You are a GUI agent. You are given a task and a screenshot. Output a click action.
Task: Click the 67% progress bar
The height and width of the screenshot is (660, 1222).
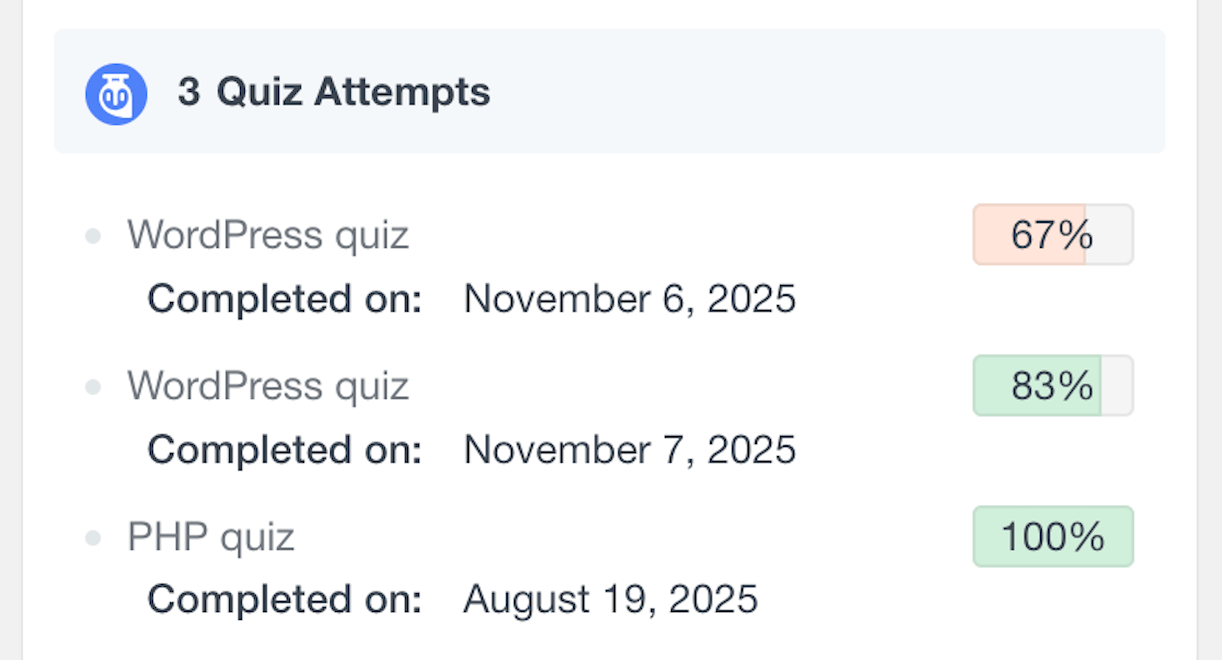tap(1052, 234)
